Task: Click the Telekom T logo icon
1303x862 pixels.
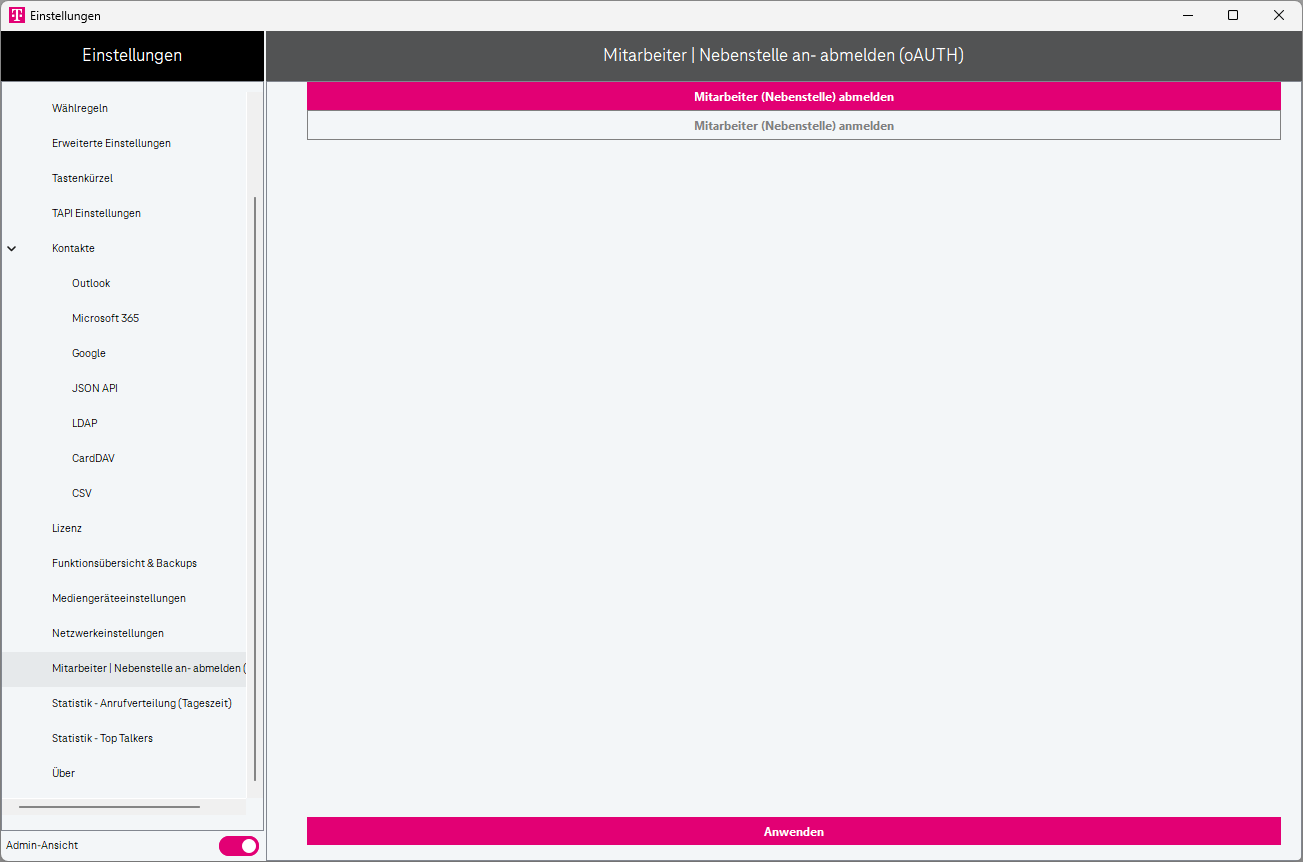Action: 16,15
